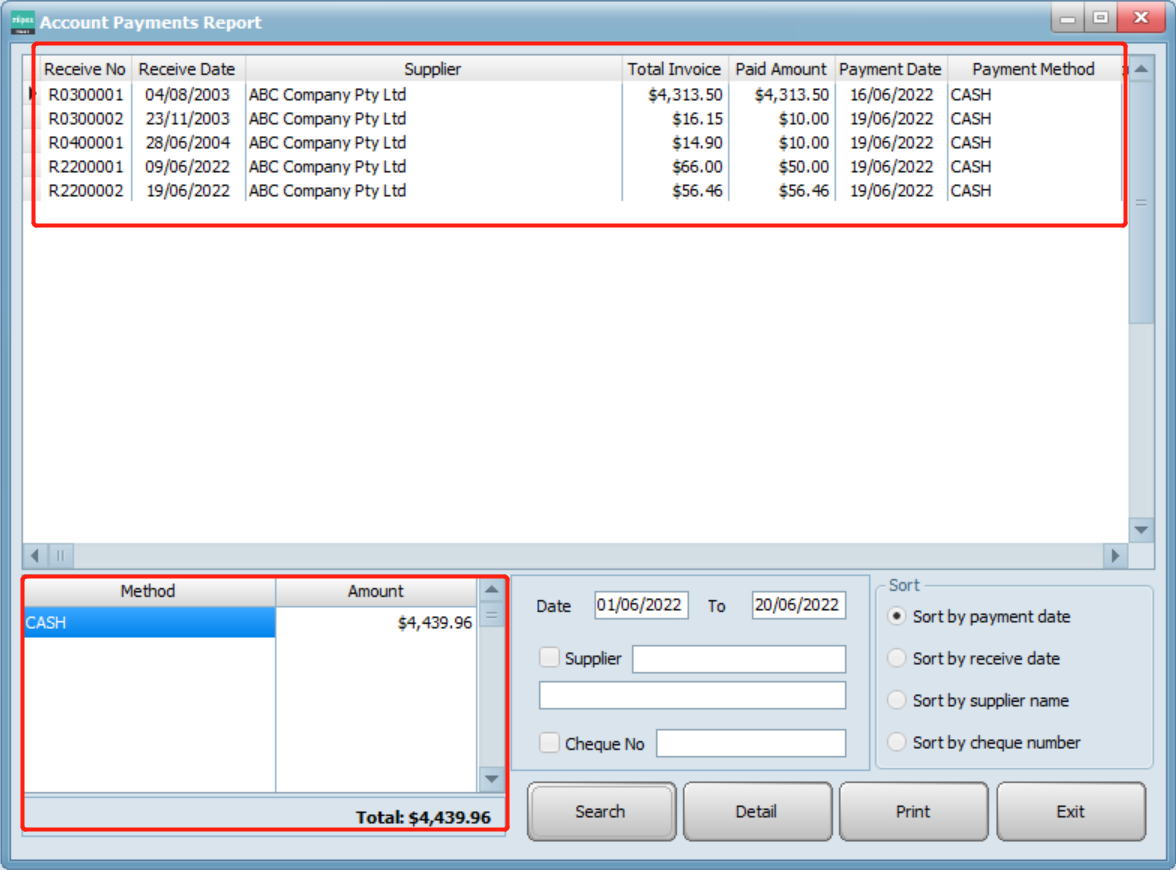Image resolution: width=1176 pixels, height=870 pixels.
Task: Select 'Sort by cheque number' option
Action: [x=897, y=743]
